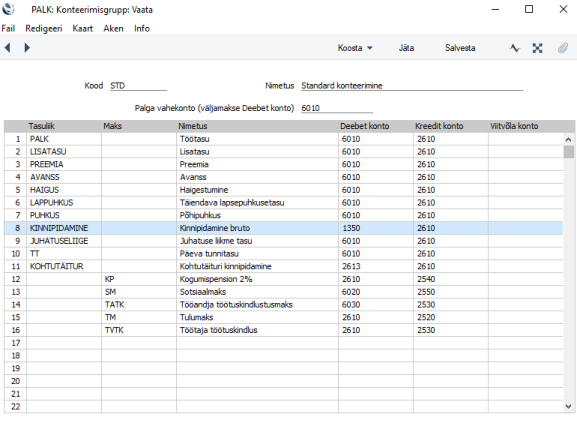Viewport: 577px width, 426px height.
Task: Click credit account 2540 cell
Action: tap(451, 279)
